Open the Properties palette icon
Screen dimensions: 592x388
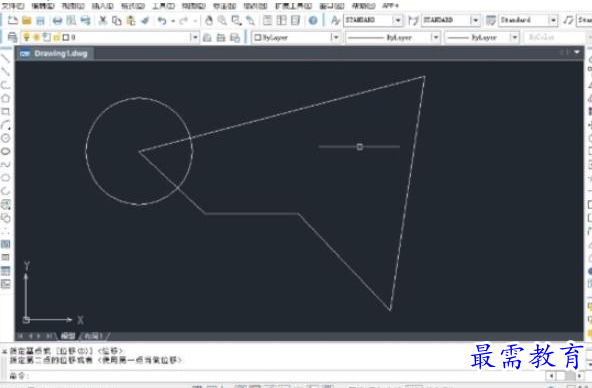coord(267,20)
